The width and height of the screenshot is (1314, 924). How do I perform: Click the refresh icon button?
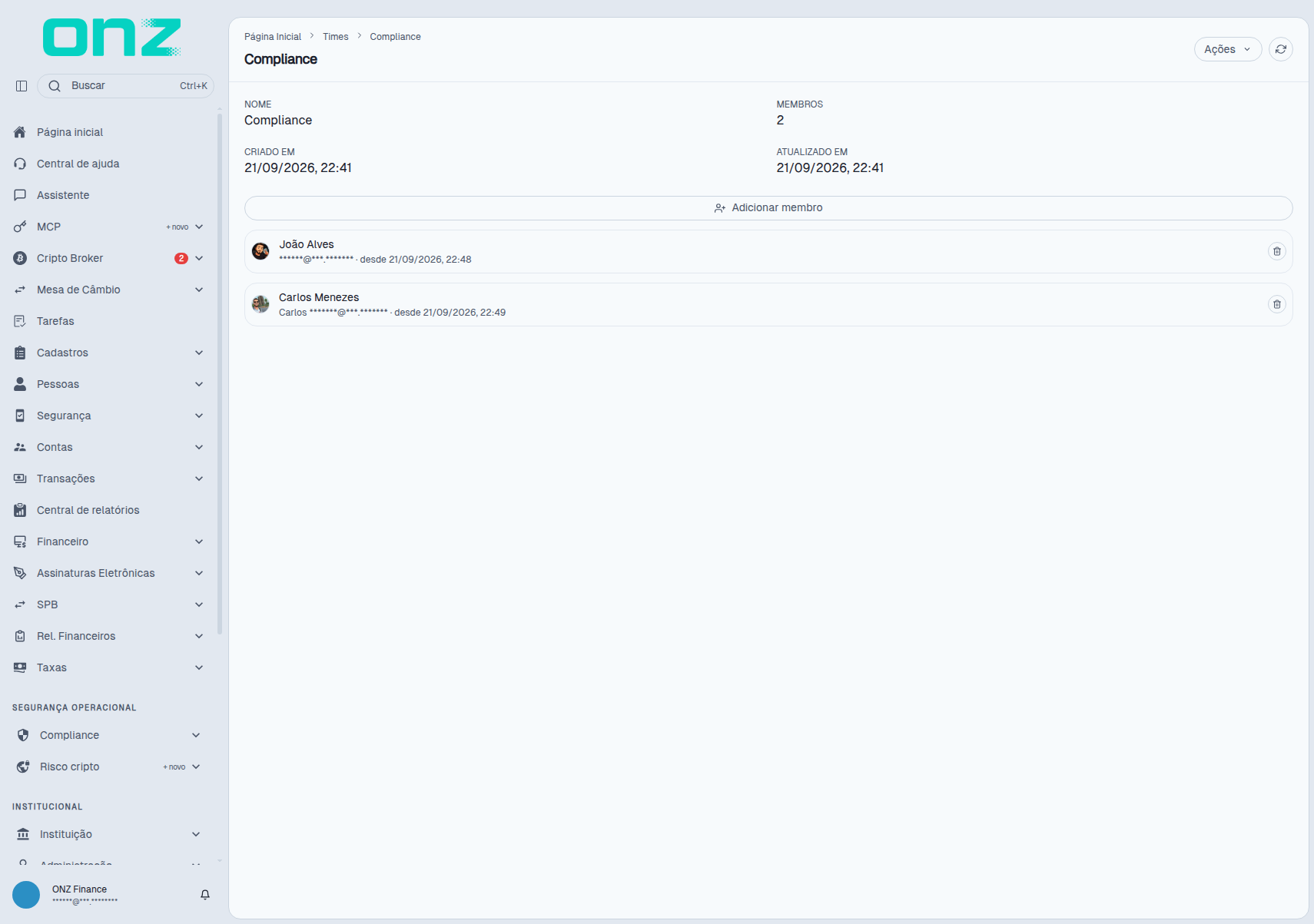point(1280,49)
